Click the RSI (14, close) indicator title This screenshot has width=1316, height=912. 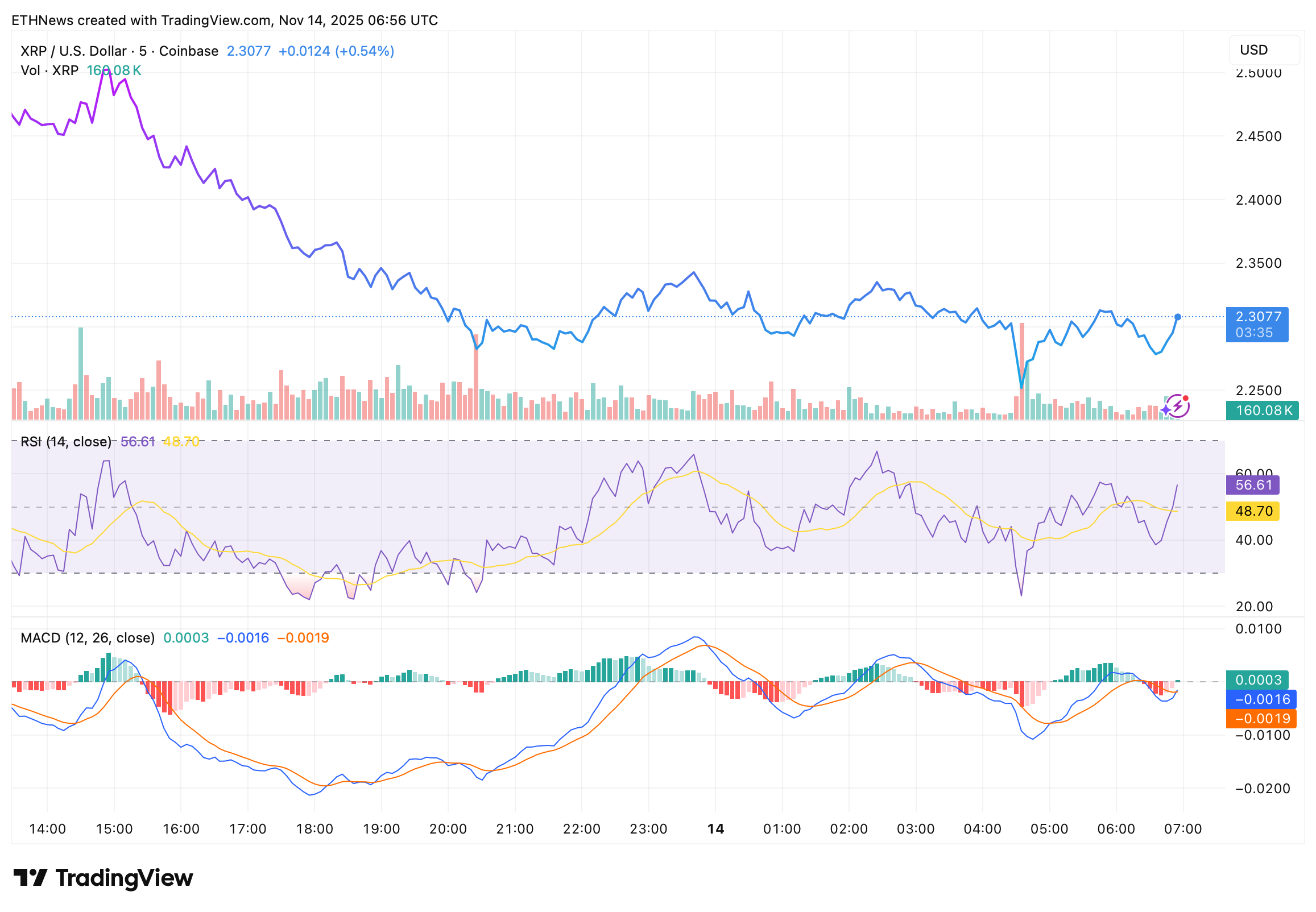(x=66, y=442)
